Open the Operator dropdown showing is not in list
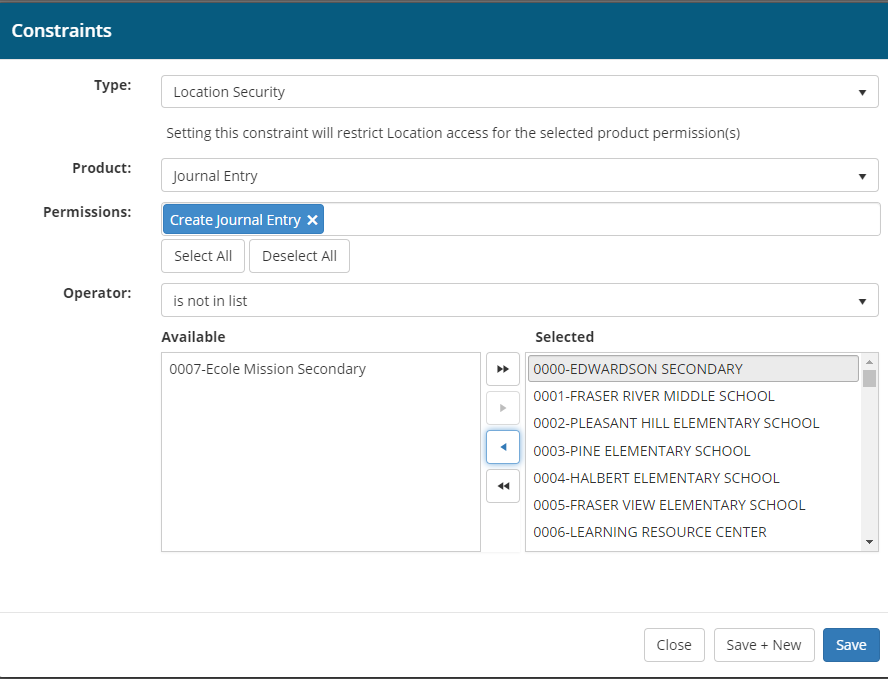This screenshot has width=888, height=679. (519, 300)
